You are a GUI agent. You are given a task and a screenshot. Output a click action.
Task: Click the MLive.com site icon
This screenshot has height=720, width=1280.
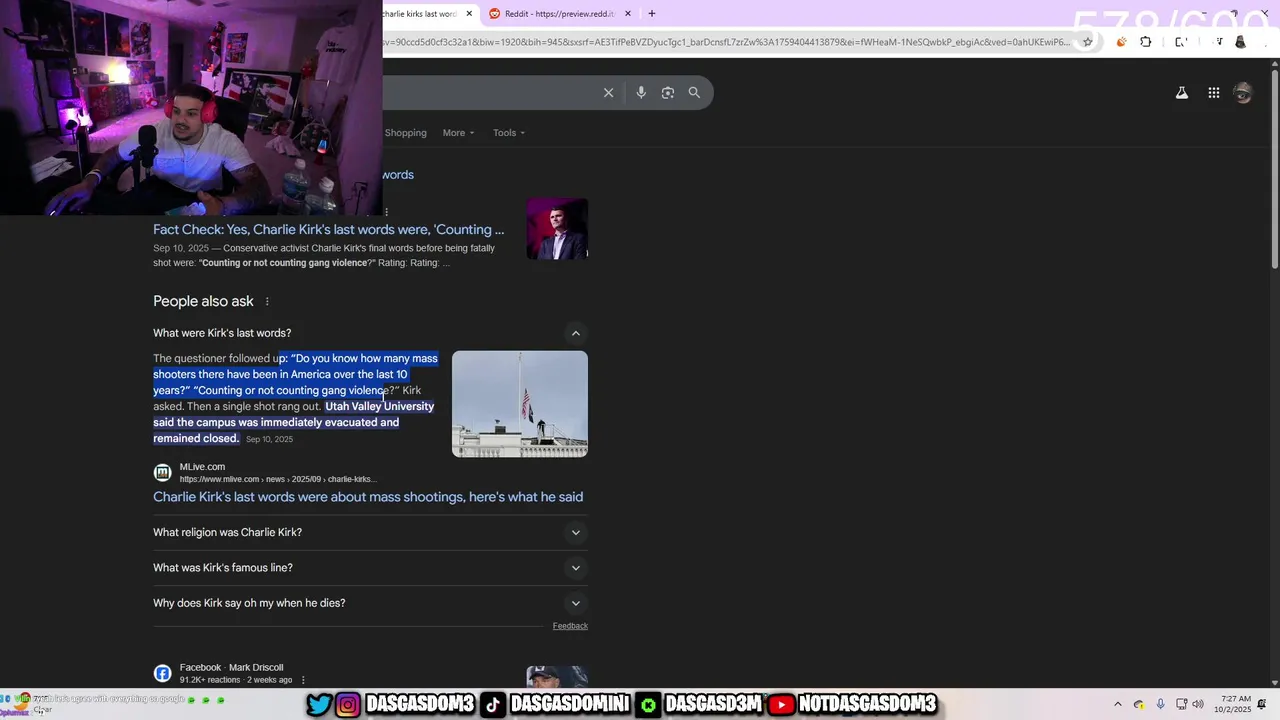coord(162,472)
